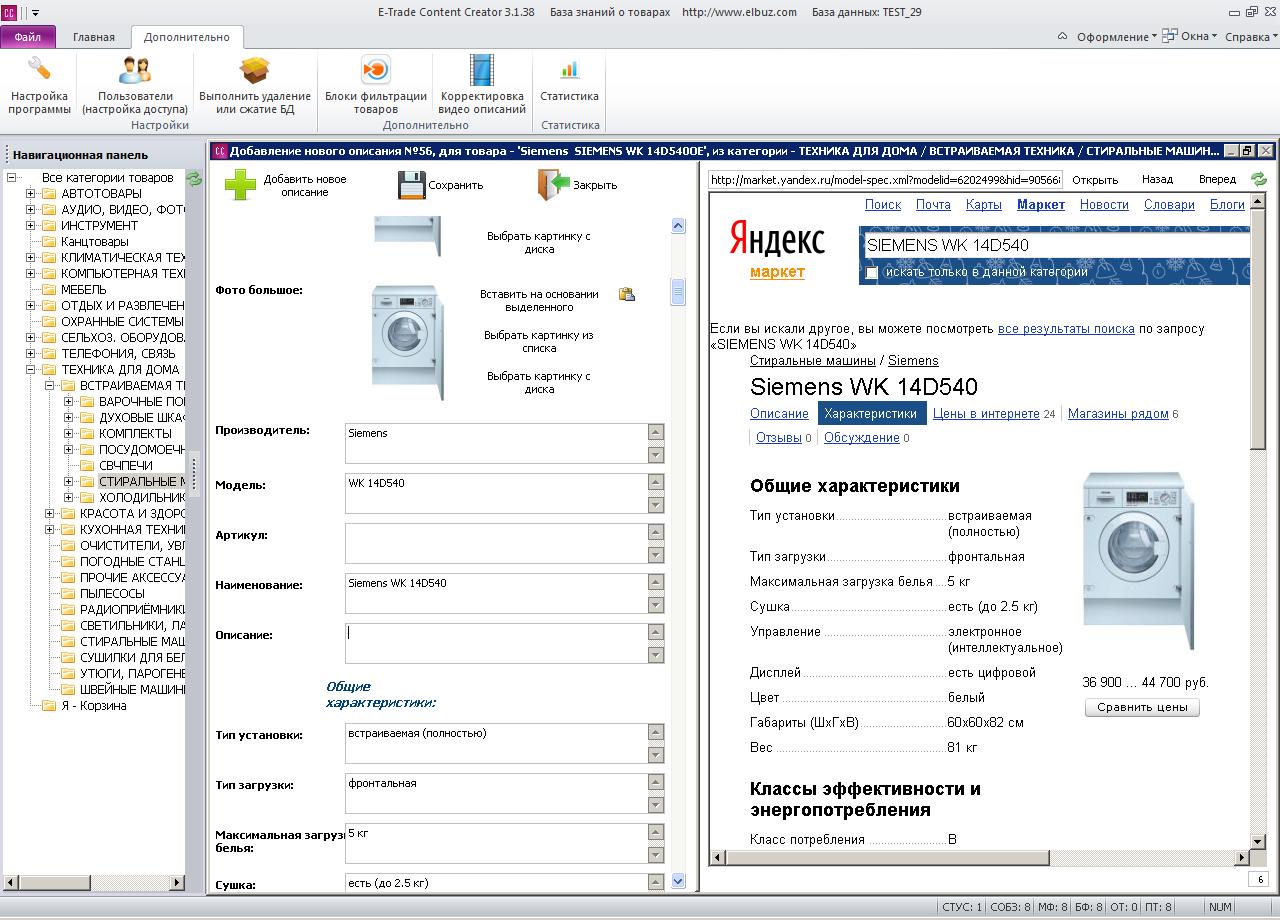
Task: Click the empty Артикул input field
Action: [x=497, y=544]
